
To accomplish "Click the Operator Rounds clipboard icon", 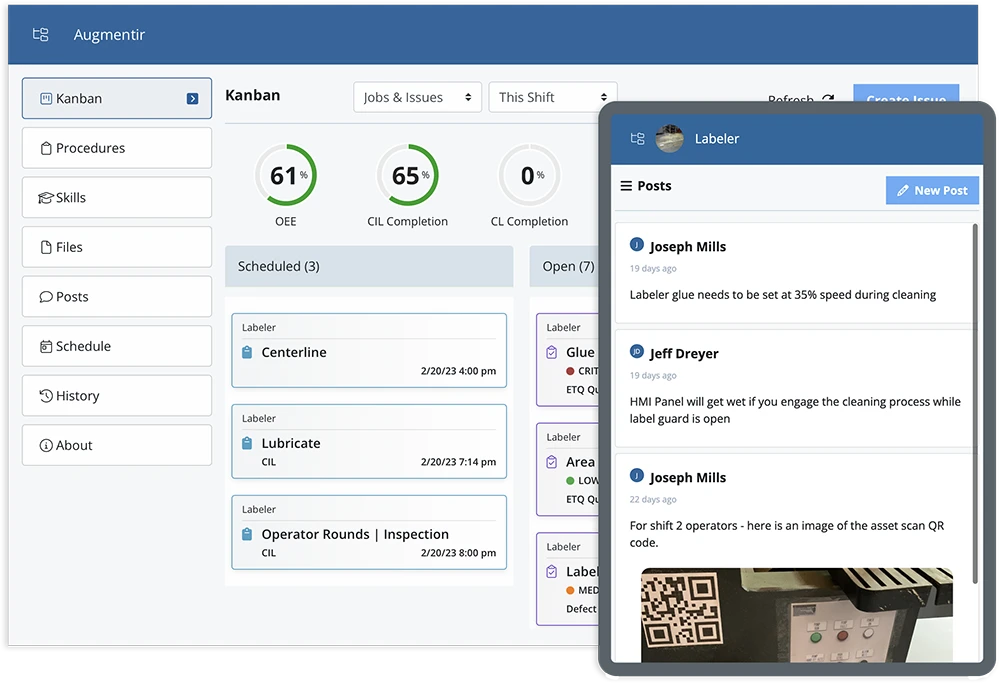I will 247,535.
